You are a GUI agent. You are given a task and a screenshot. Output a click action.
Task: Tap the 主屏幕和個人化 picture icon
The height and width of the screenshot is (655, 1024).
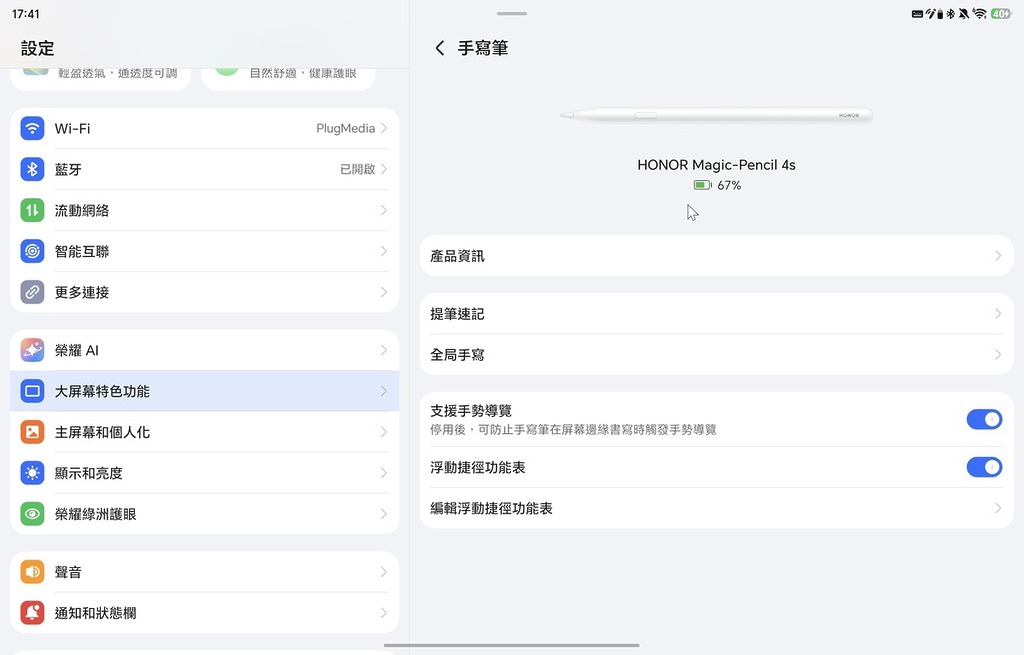(x=32, y=432)
